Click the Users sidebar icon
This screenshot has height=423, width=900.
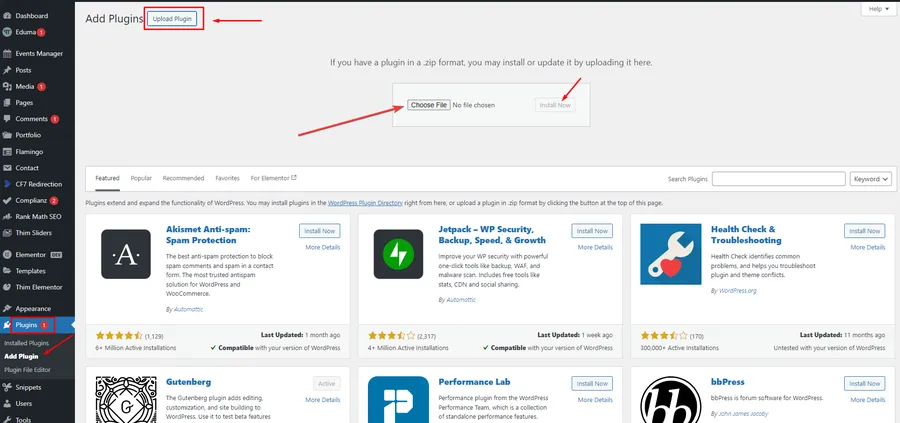7,403
